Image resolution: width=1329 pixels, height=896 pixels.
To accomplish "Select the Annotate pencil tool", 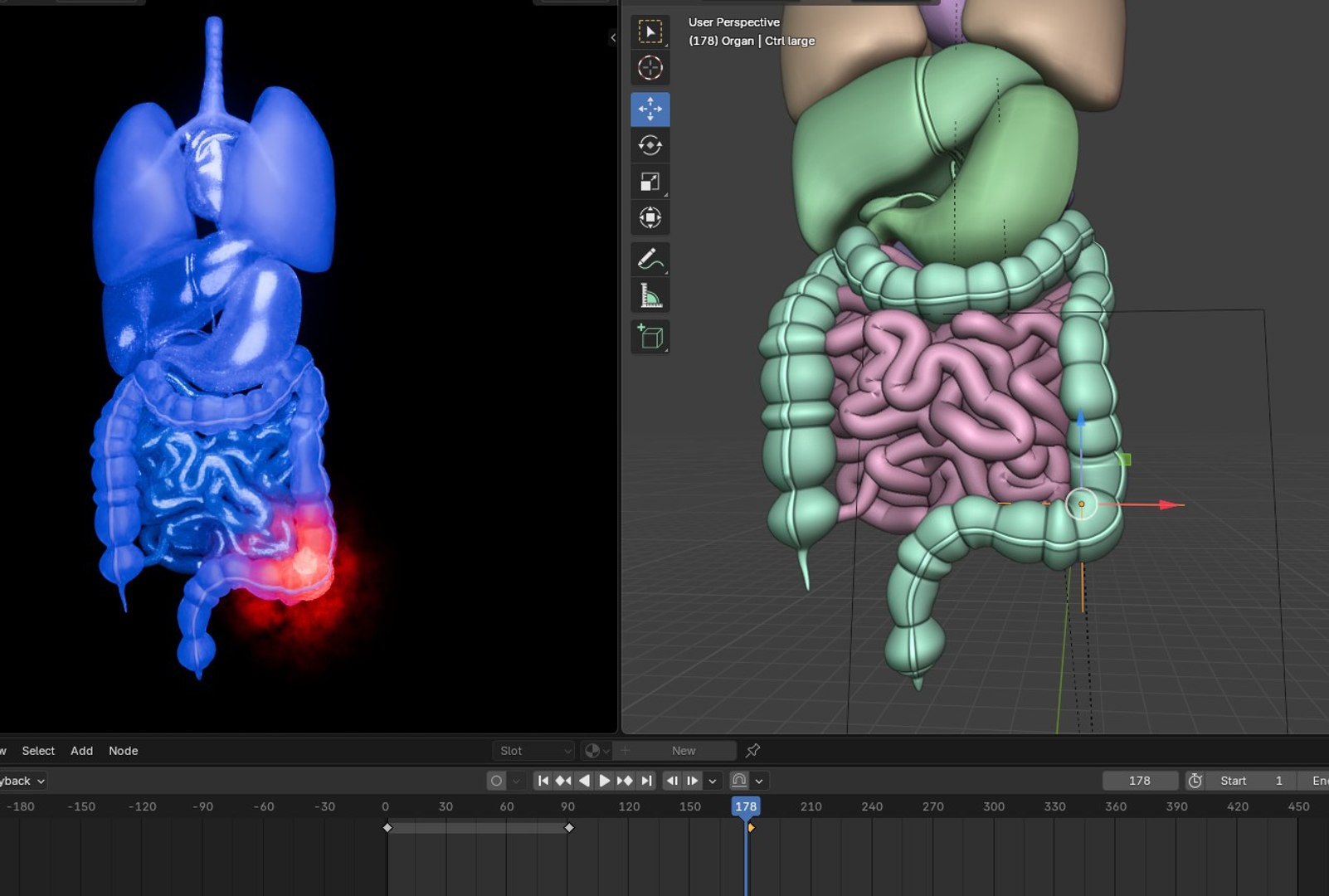I will pos(650,260).
